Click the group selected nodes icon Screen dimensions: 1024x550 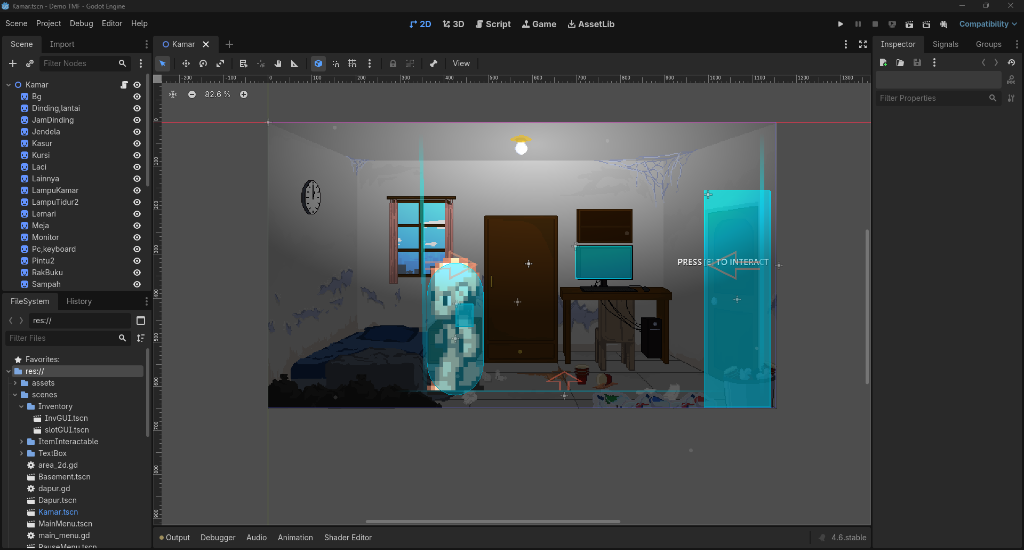tap(410, 63)
